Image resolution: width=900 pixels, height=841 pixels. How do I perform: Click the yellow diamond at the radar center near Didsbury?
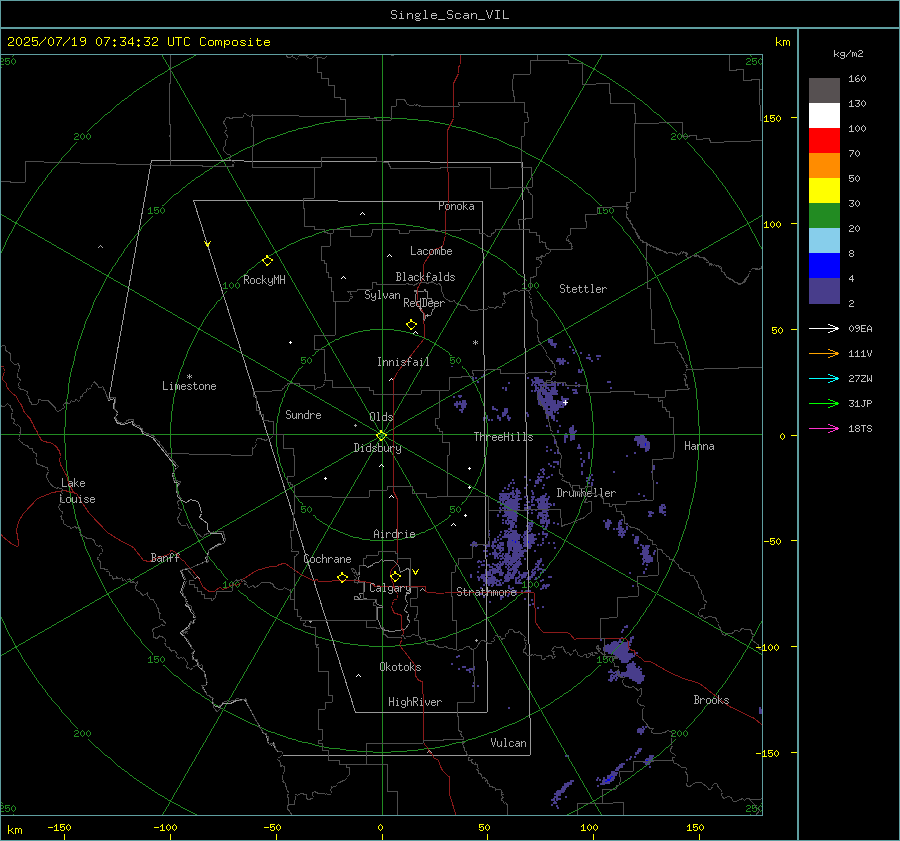point(381,436)
